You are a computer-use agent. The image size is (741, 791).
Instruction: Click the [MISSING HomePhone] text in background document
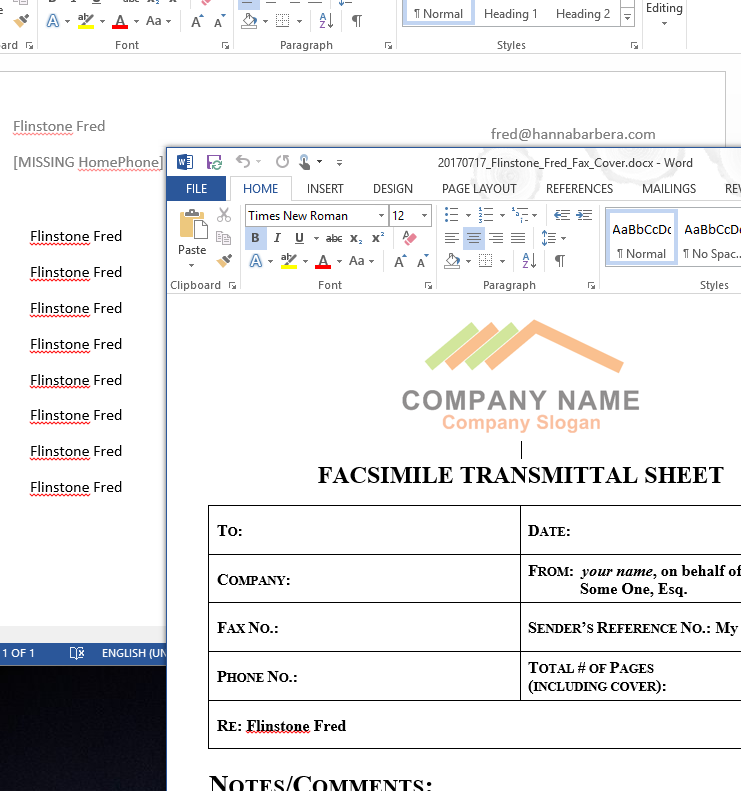[x=88, y=162]
